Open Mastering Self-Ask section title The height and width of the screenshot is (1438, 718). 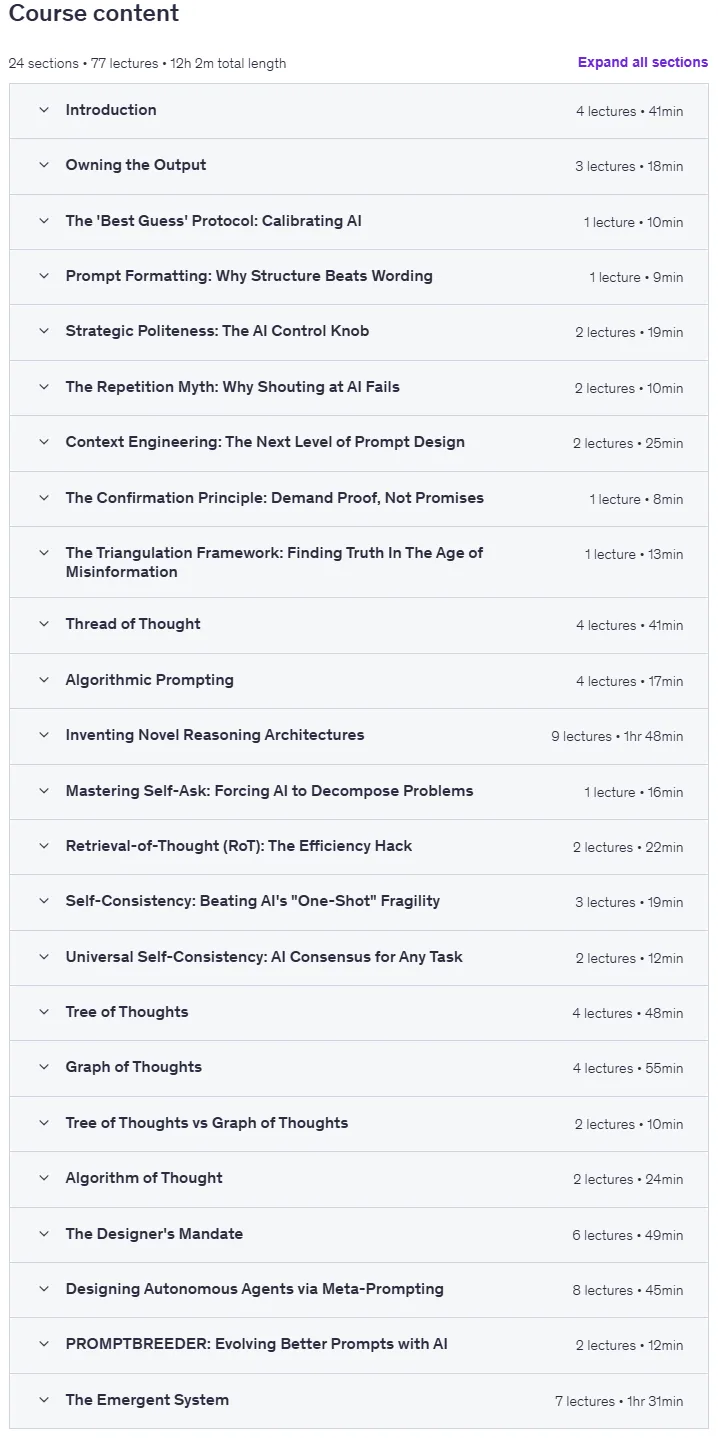(x=270, y=791)
